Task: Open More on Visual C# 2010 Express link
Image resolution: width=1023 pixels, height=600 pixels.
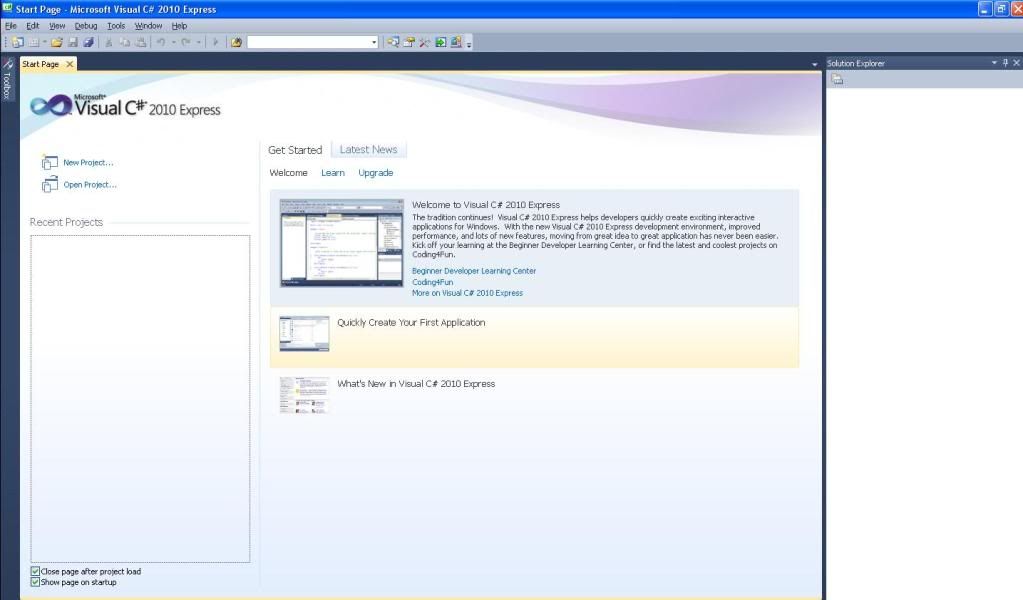Action: (467, 293)
